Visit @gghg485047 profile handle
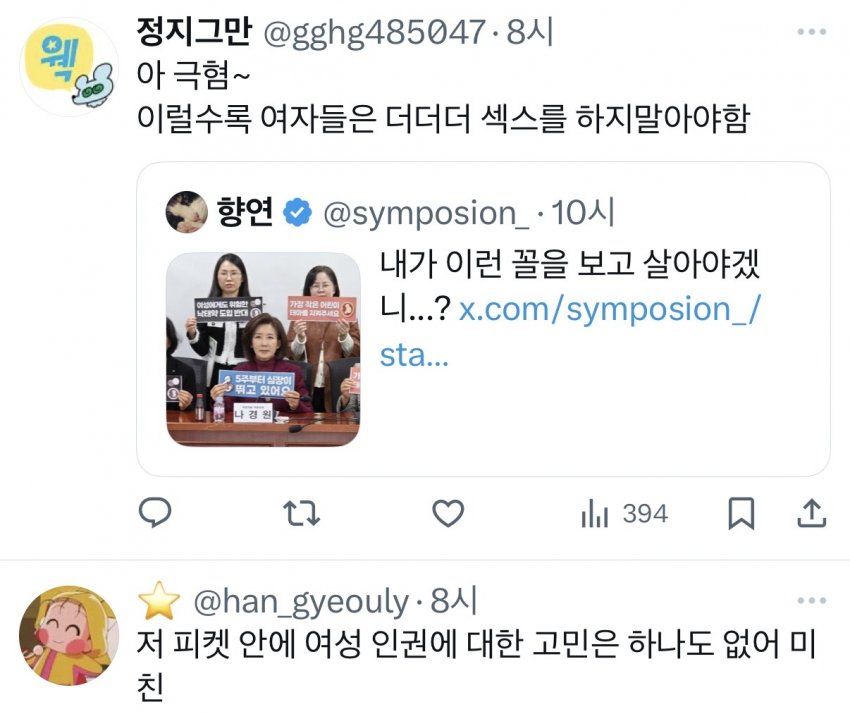The width and height of the screenshot is (850, 713). pos(374,33)
